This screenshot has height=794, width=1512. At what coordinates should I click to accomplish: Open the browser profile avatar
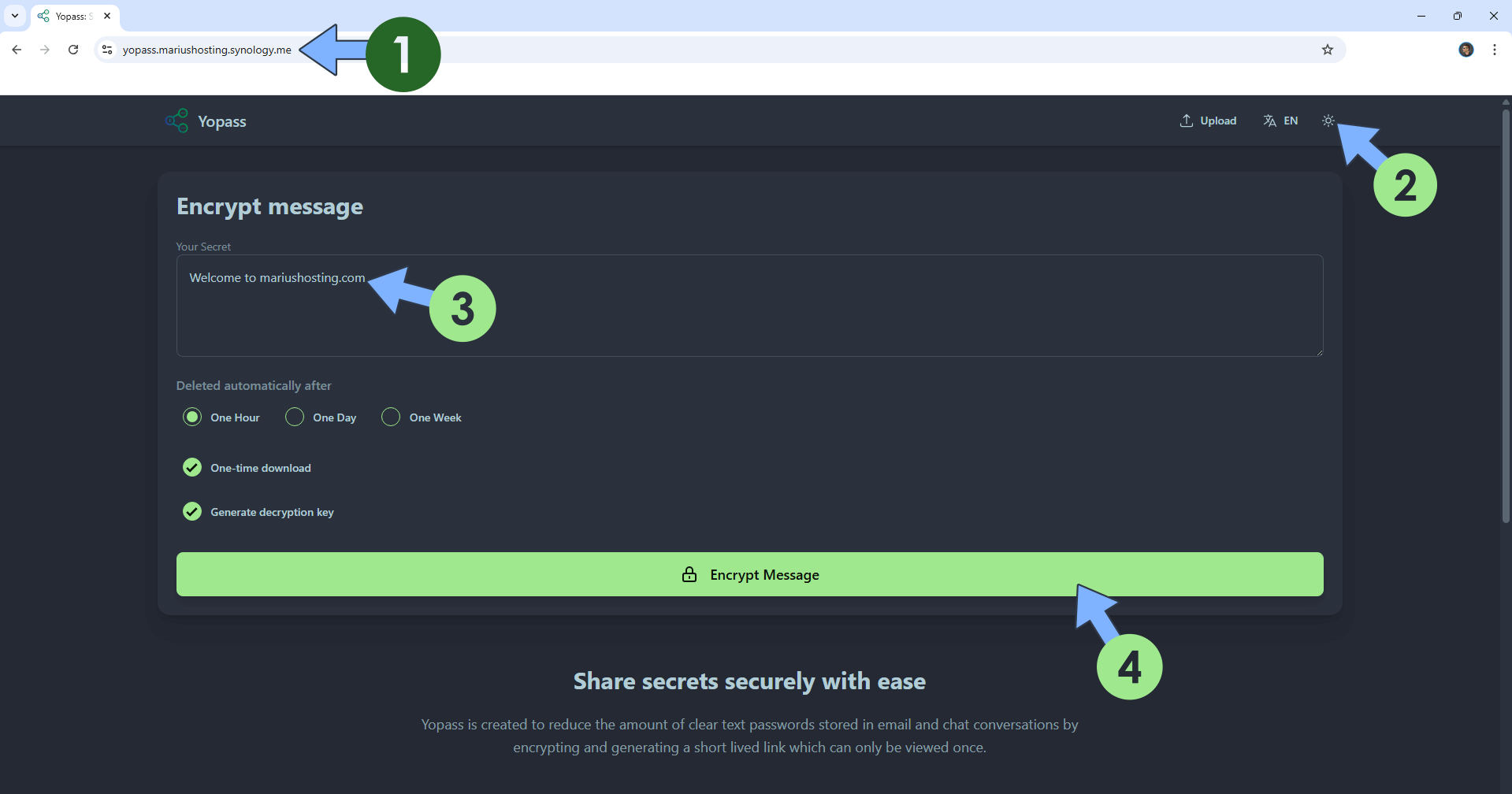(x=1466, y=49)
